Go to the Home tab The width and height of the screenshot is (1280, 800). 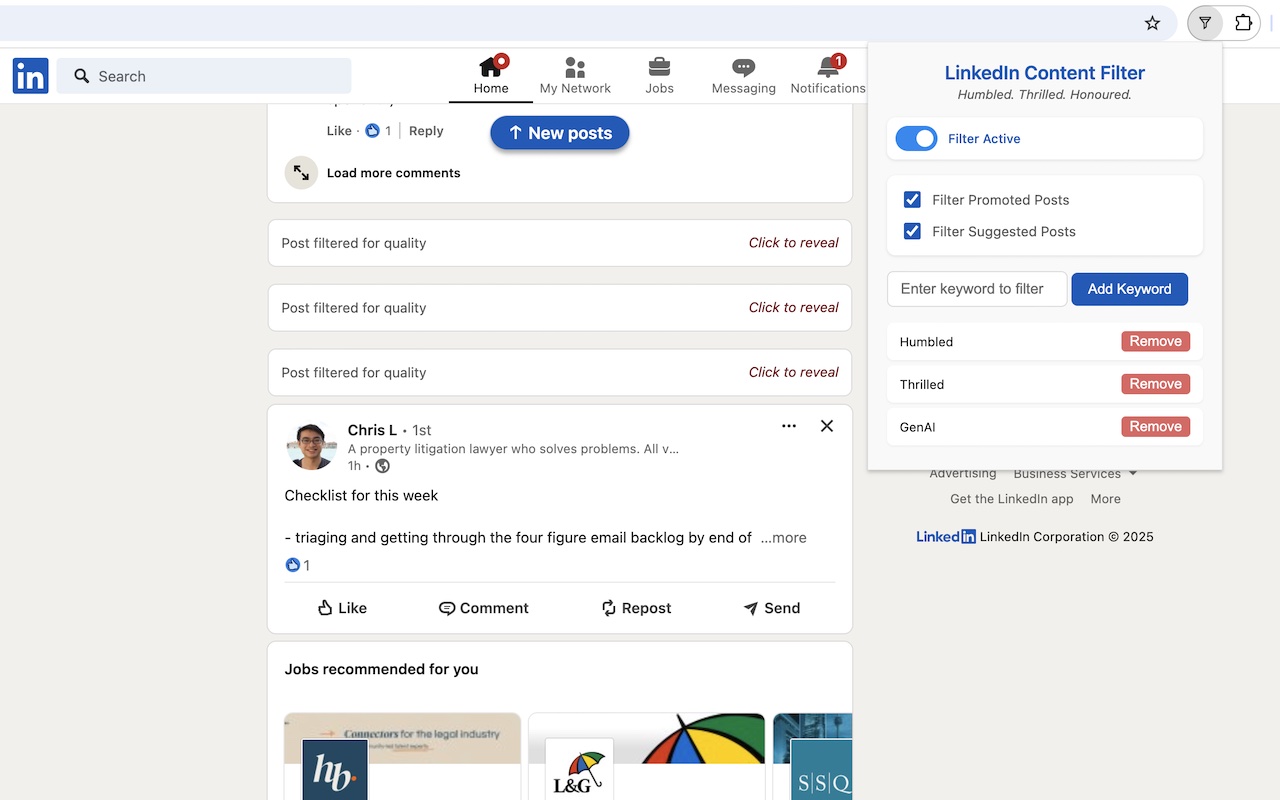click(x=491, y=76)
